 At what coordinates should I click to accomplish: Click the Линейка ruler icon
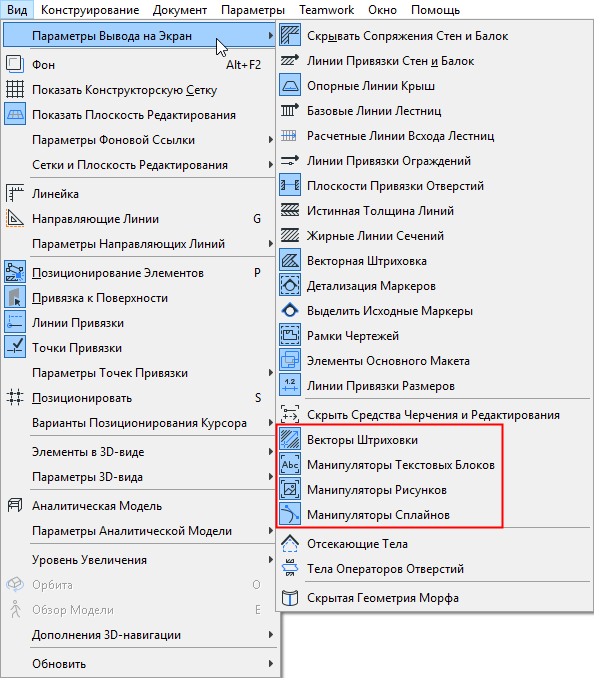click(15, 194)
